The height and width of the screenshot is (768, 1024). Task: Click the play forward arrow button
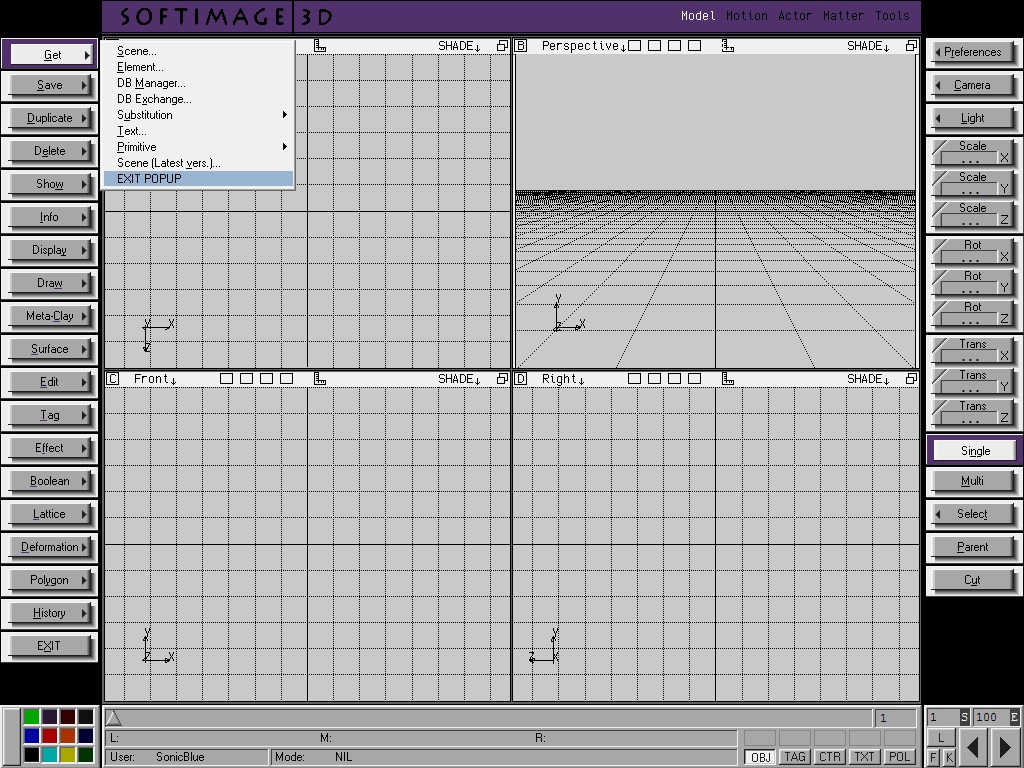[1005, 746]
